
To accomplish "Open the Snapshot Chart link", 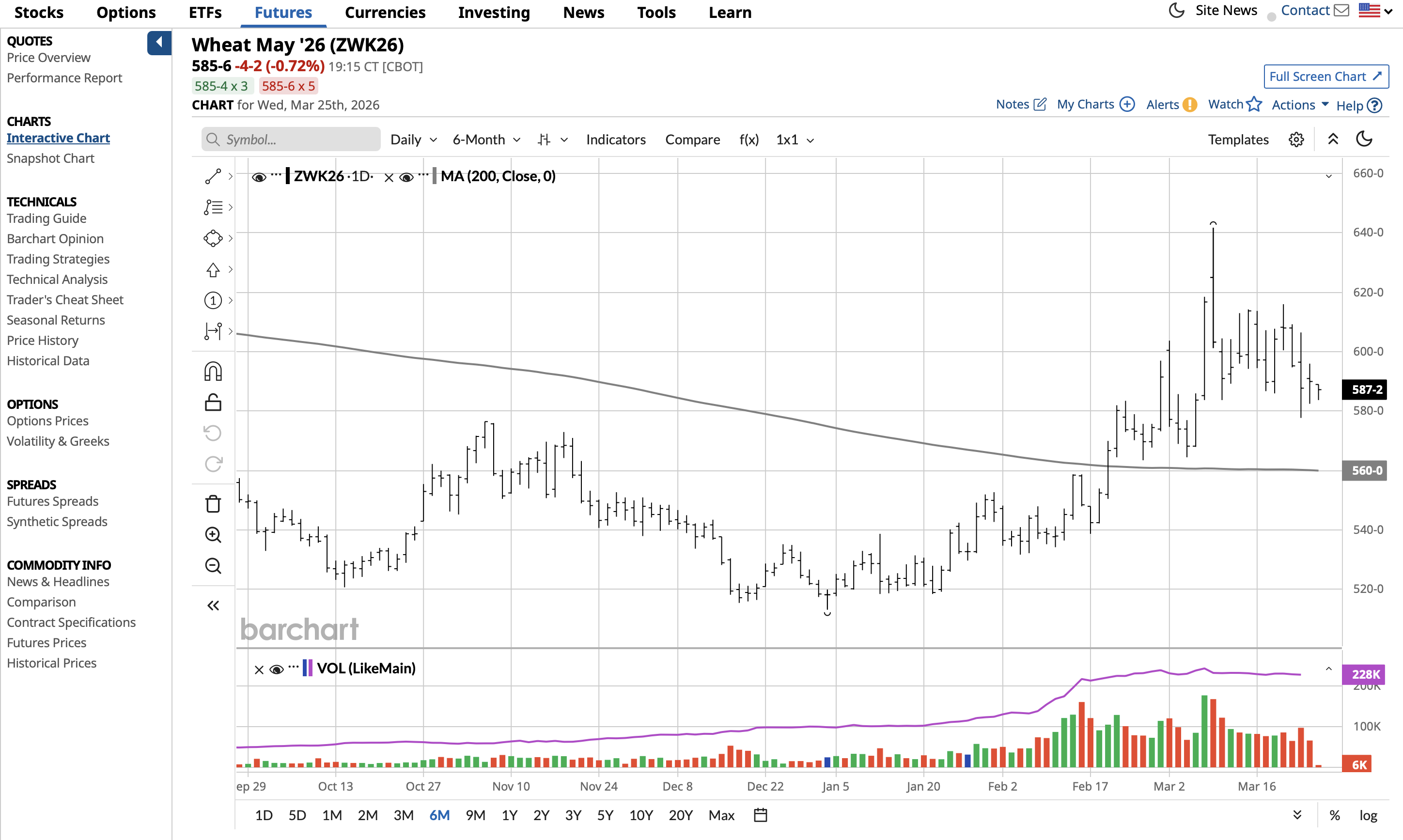I will pyautogui.click(x=50, y=158).
